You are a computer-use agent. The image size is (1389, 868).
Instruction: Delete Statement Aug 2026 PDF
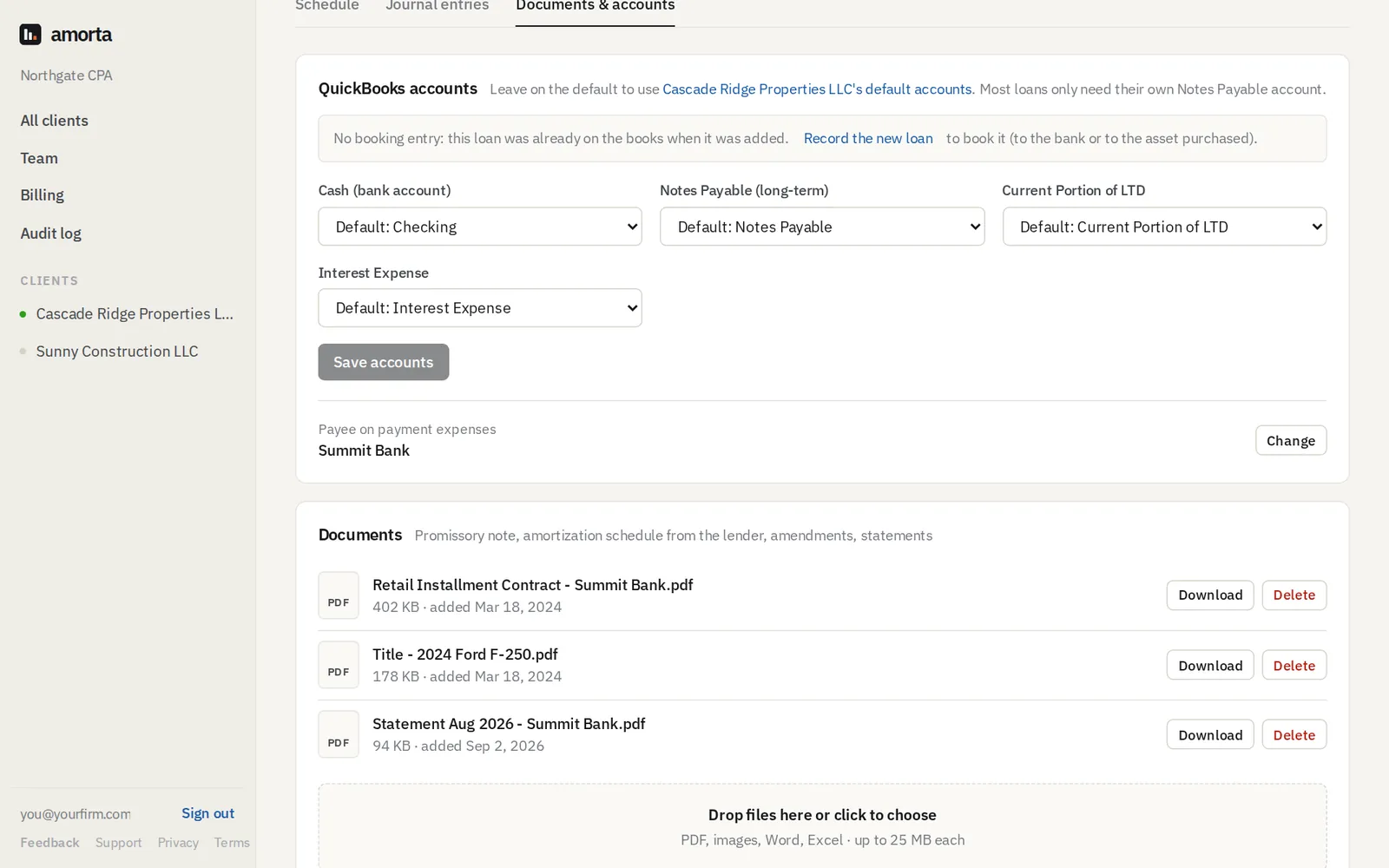[1294, 735]
